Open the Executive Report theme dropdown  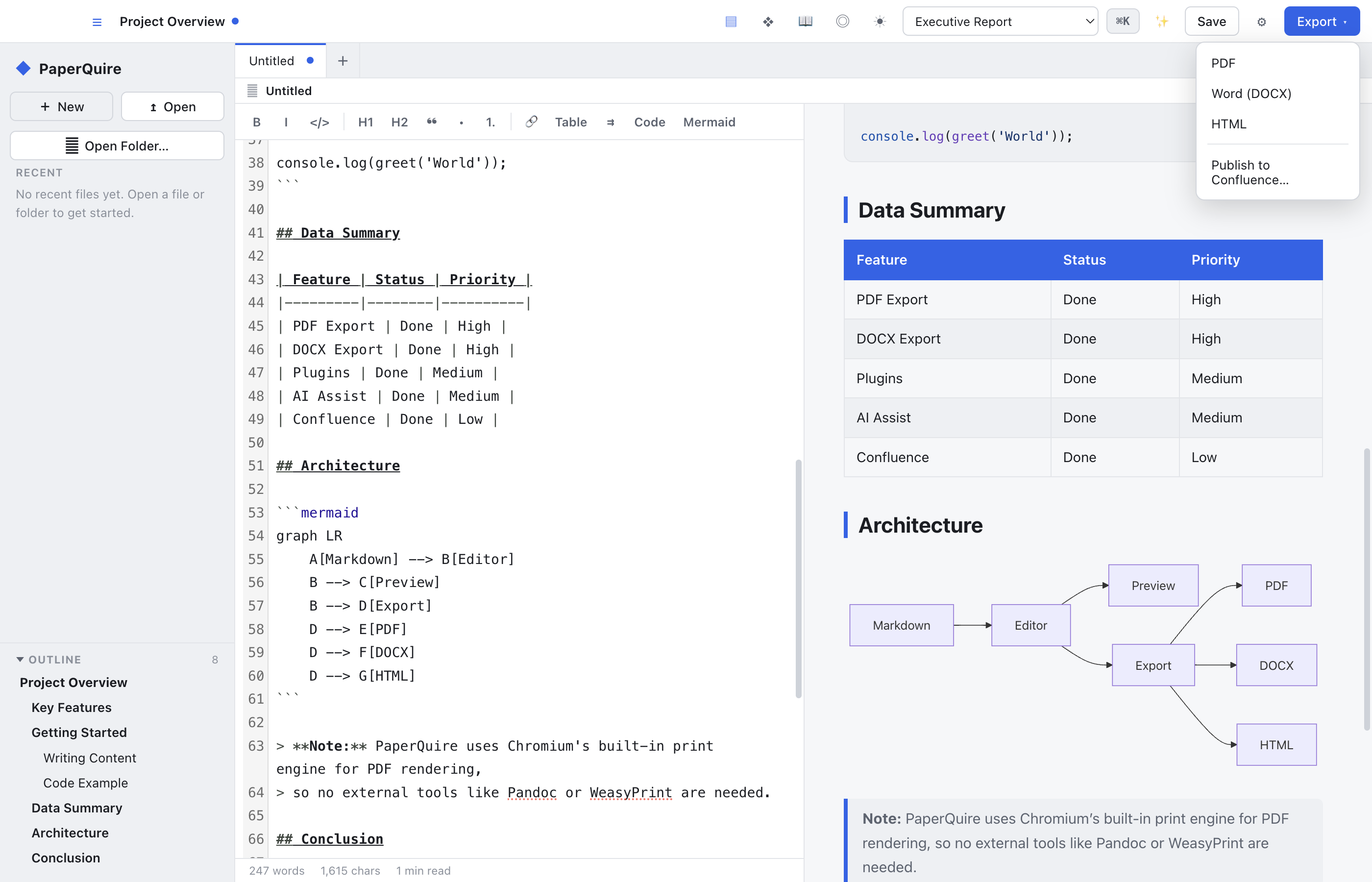[1000, 22]
